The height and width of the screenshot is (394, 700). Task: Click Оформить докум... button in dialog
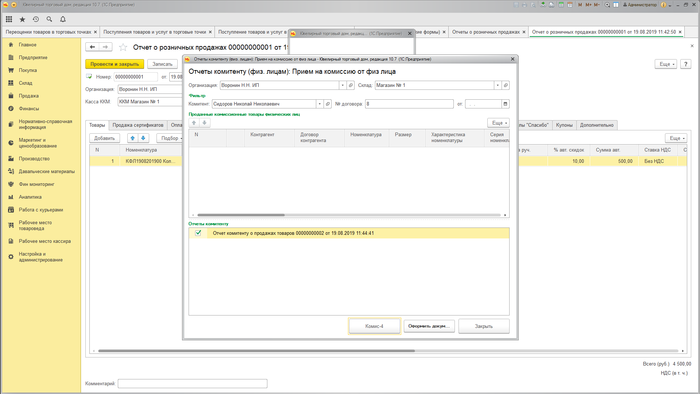[x=429, y=326]
